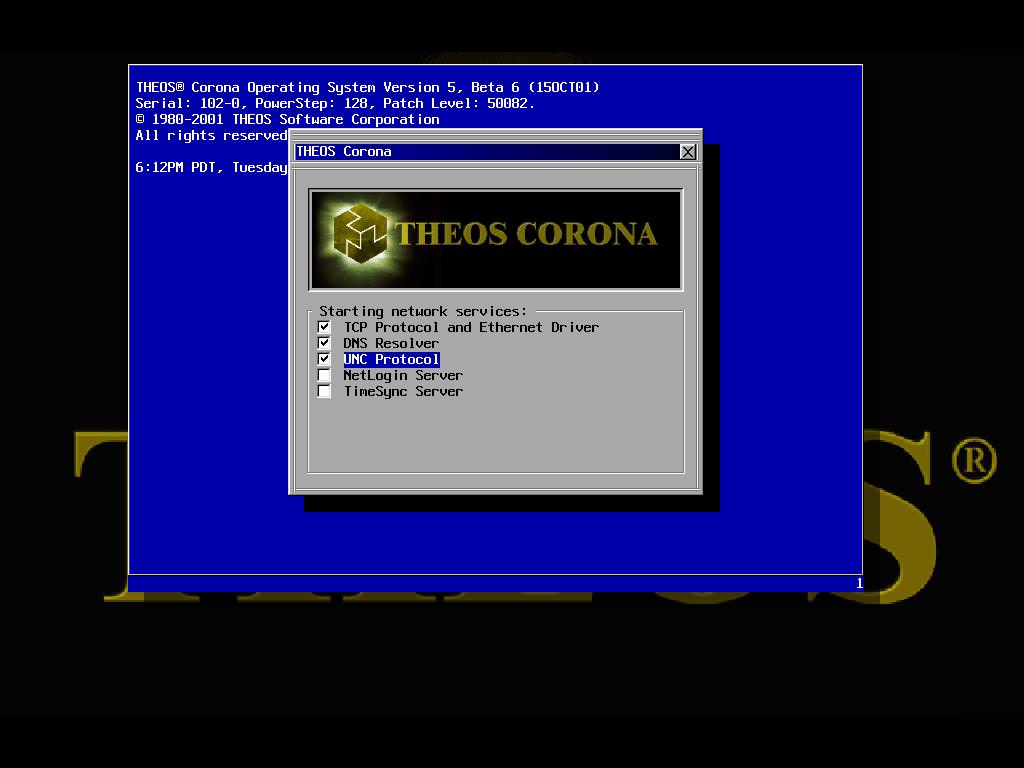Click the TimeSync Server label
Screen dimensions: 1024x768
(403, 391)
